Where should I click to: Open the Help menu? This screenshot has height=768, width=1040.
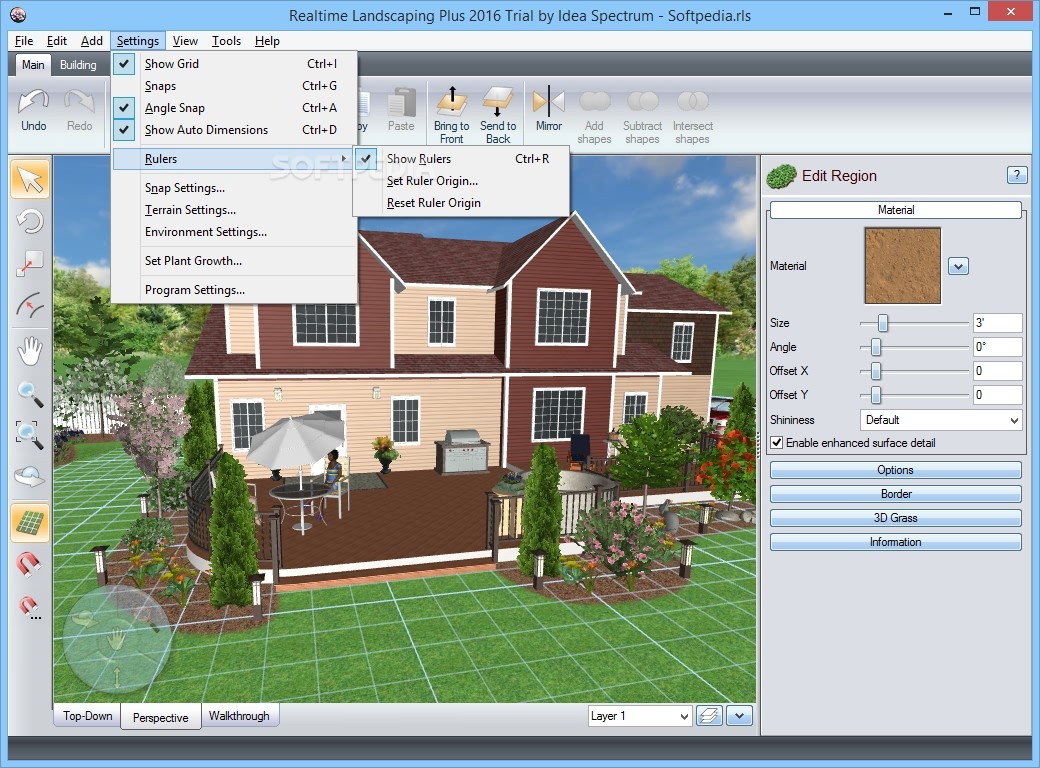(x=267, y=40)
